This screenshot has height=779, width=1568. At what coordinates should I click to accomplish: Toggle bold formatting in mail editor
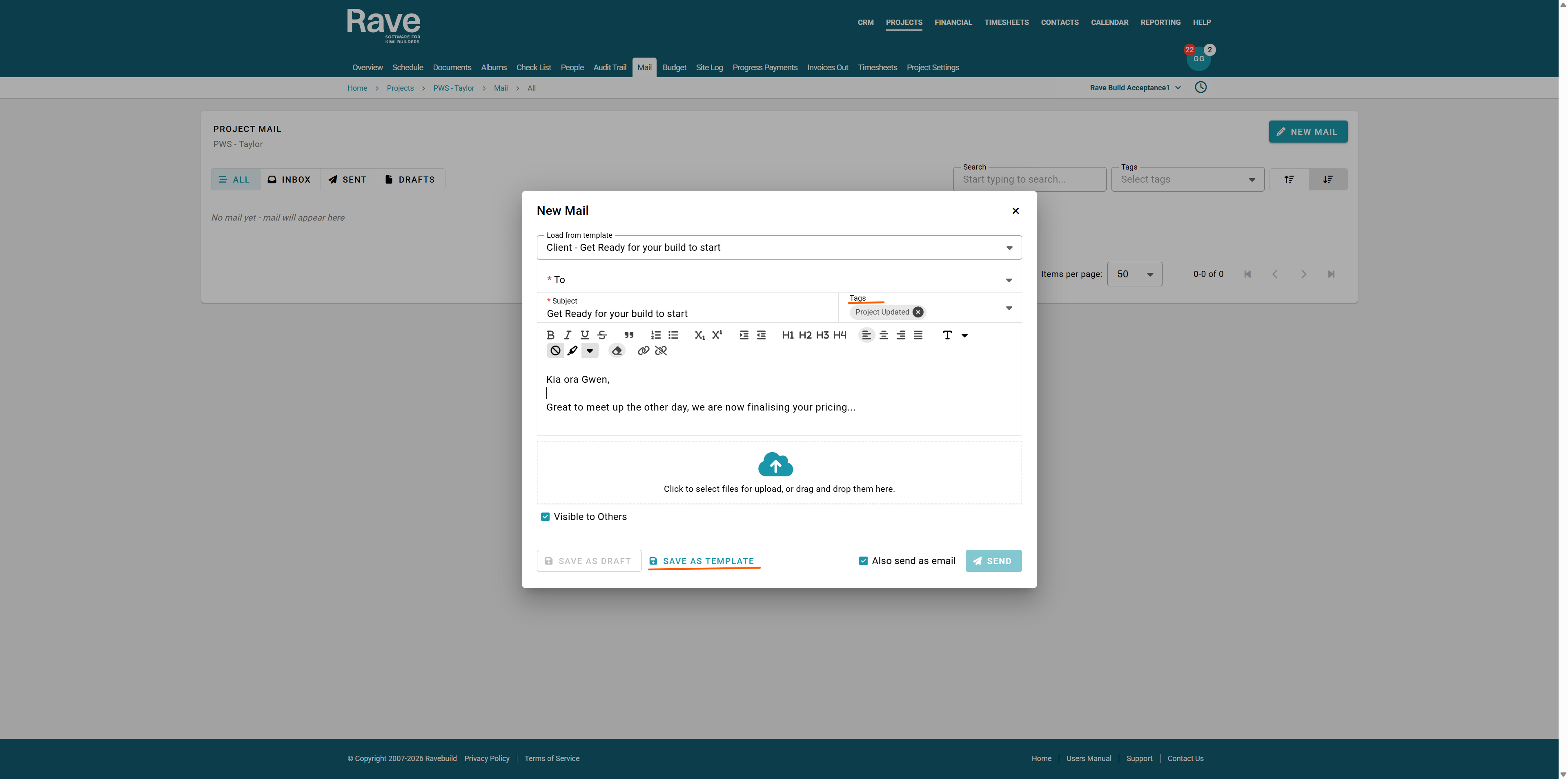(550, 335)
